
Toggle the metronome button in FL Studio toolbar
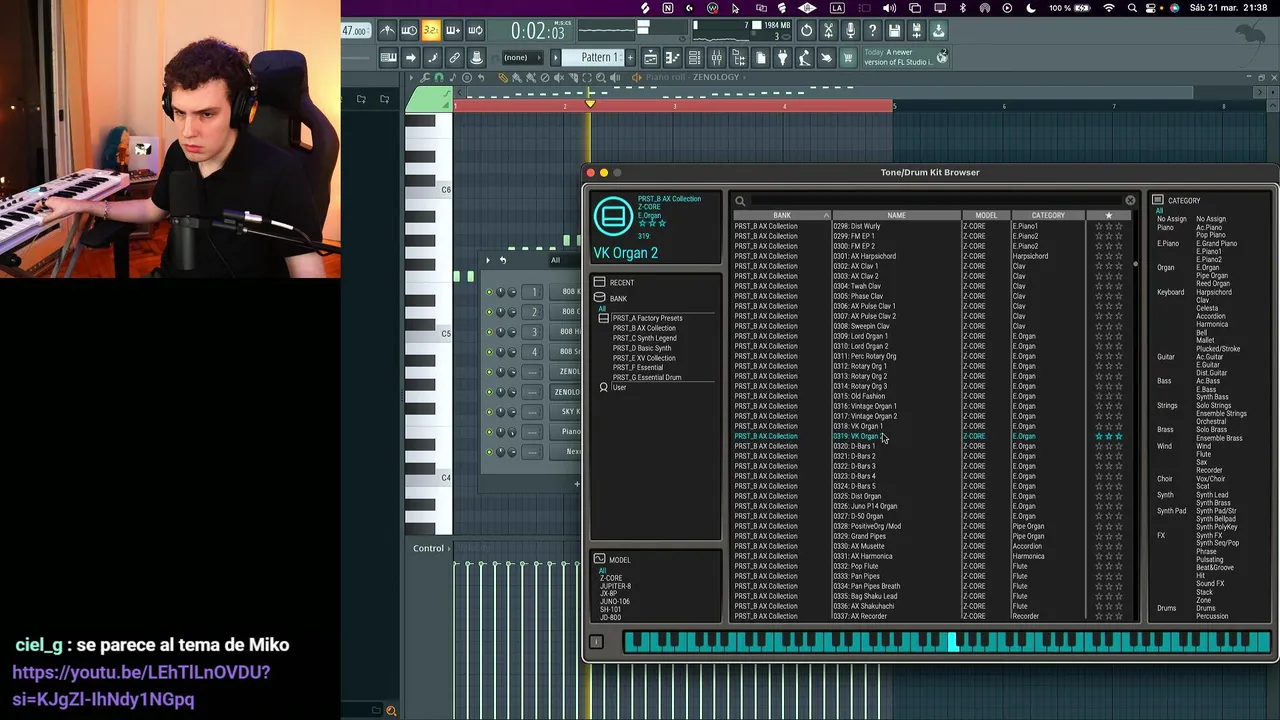click(387, 31)
